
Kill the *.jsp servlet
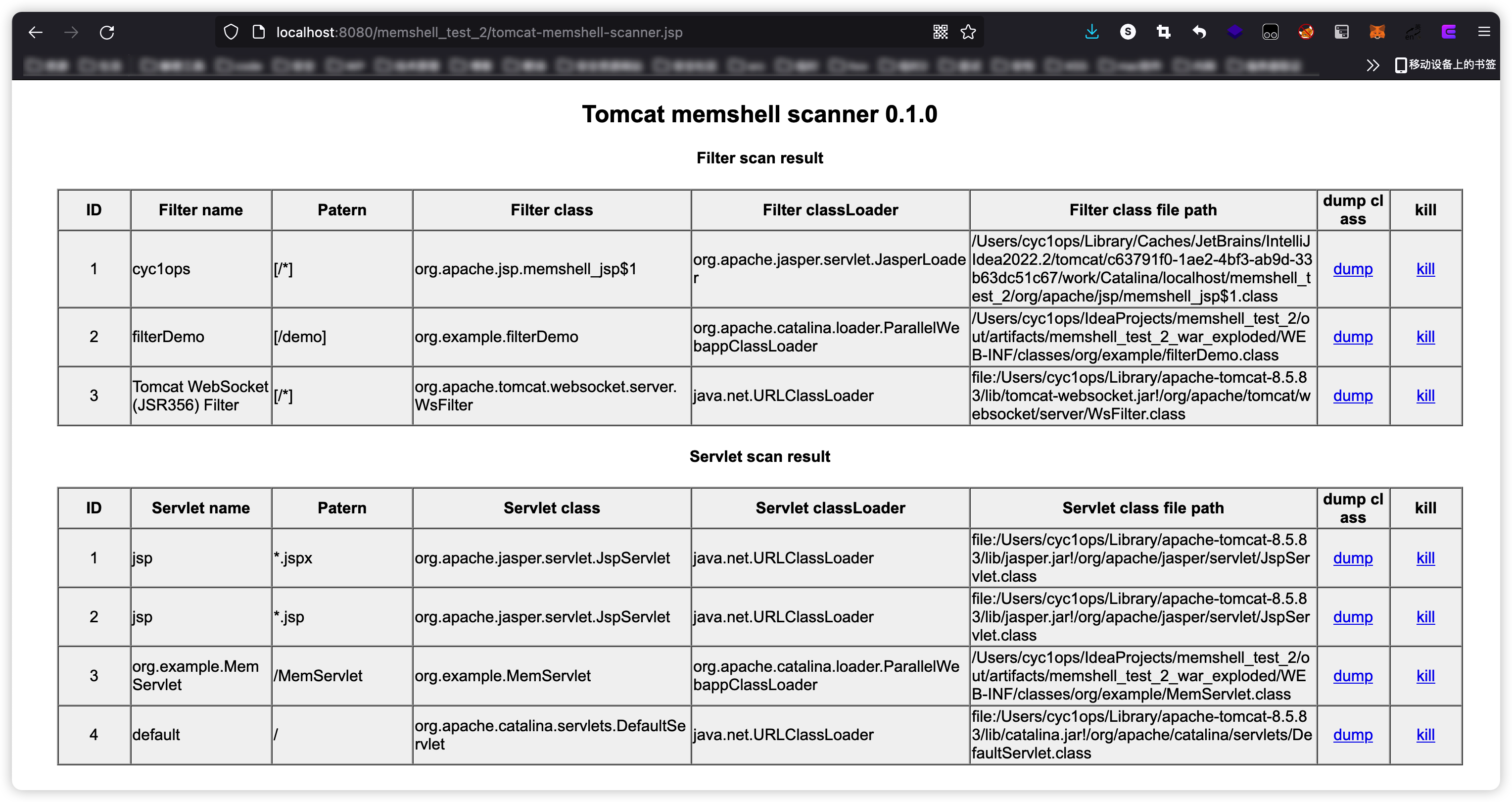pos(1425,617)
